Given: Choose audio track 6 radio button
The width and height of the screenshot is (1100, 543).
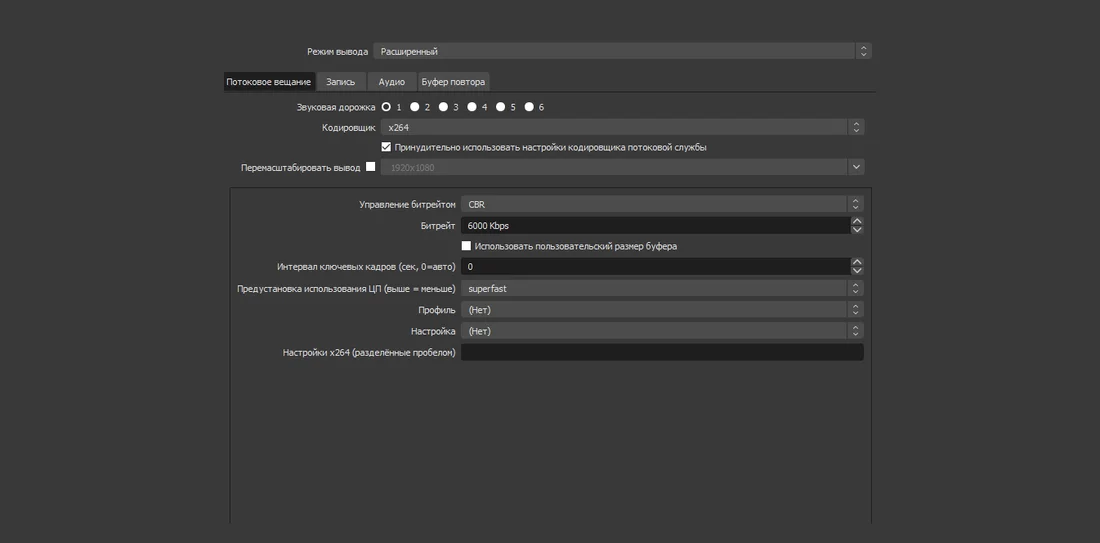Looking at the screenshot, I should coord(529,107).
